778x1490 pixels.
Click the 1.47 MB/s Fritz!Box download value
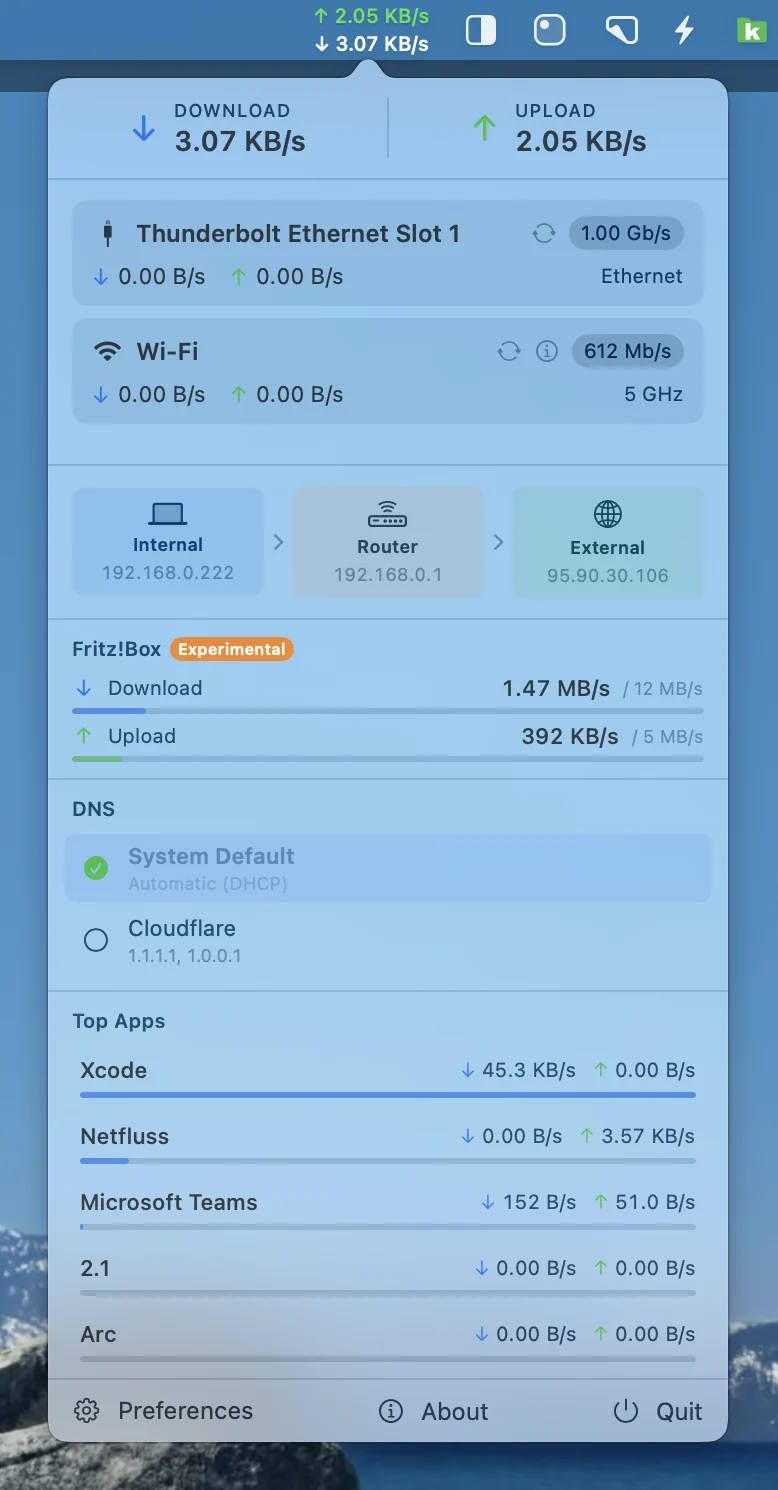[x=556, y=688]
